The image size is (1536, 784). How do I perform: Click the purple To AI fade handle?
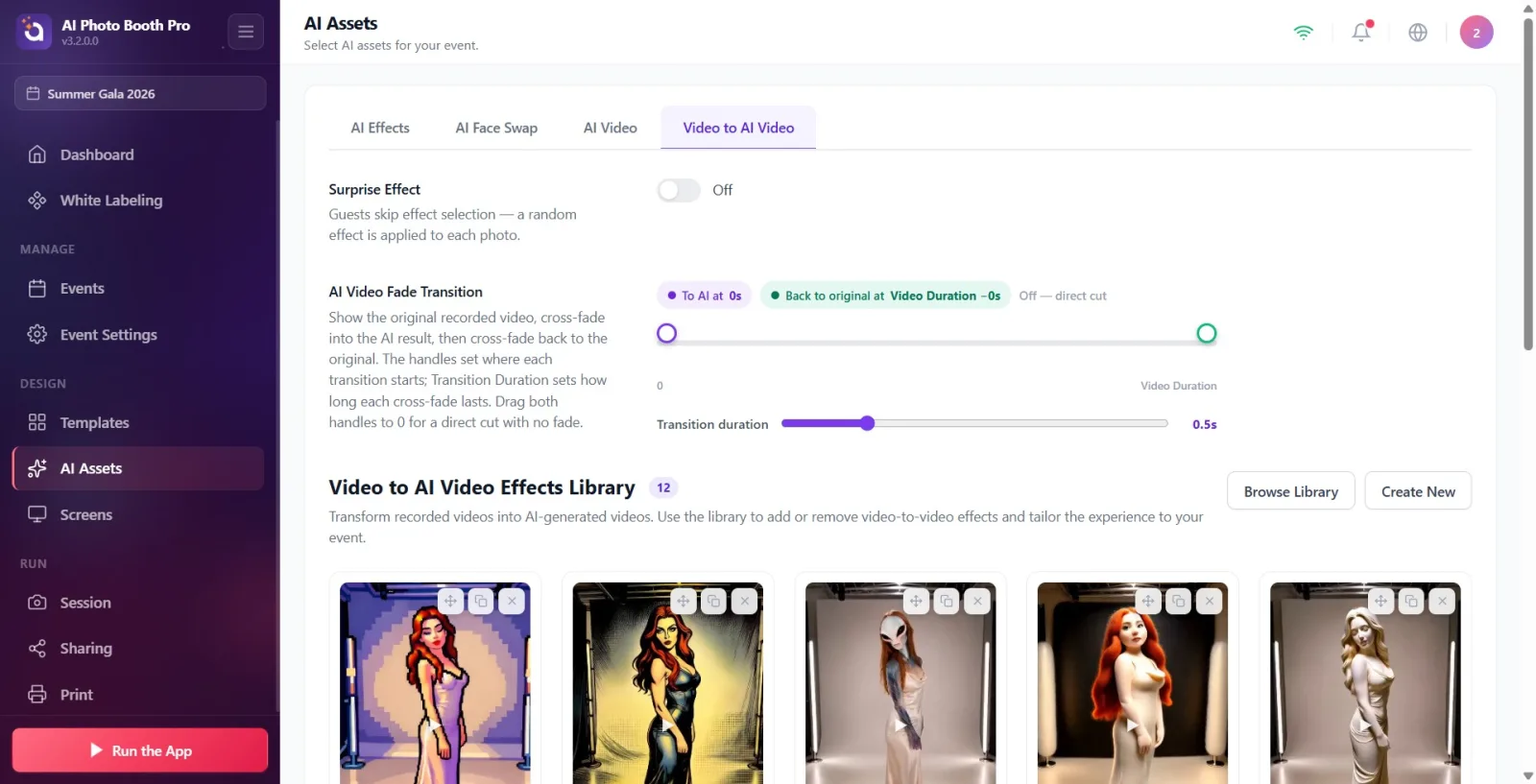click(667, 333)
